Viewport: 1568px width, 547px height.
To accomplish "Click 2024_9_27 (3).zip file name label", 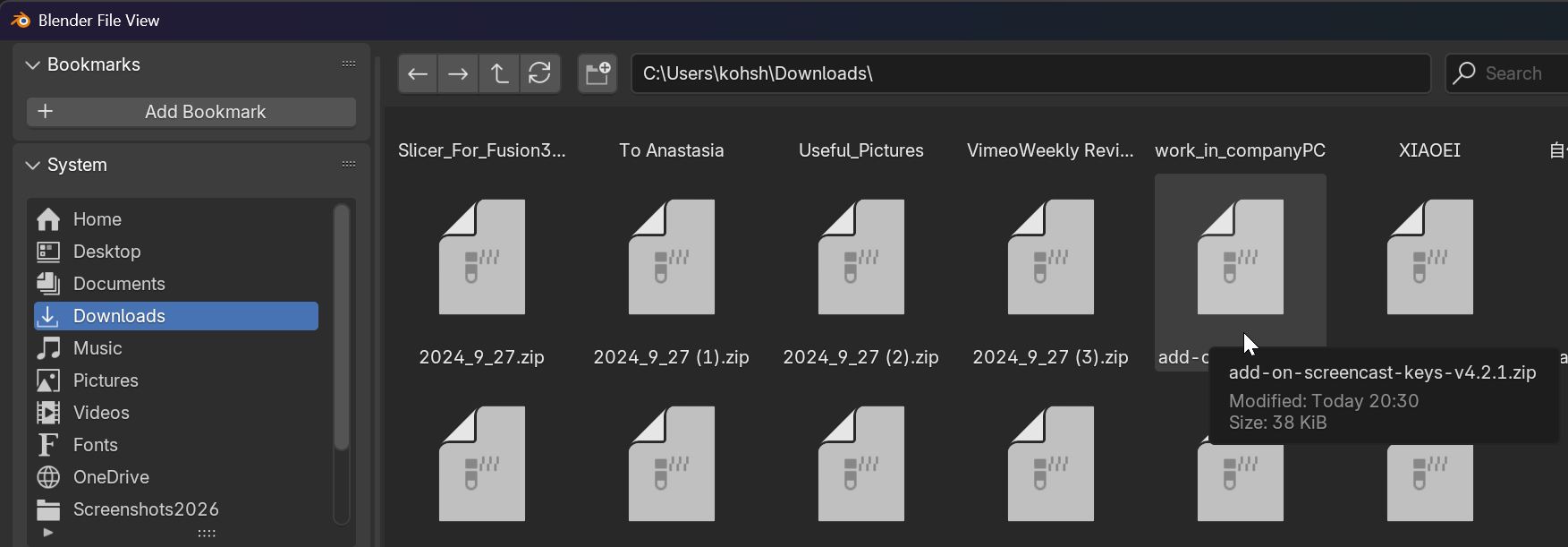I will click(1051, 357).
